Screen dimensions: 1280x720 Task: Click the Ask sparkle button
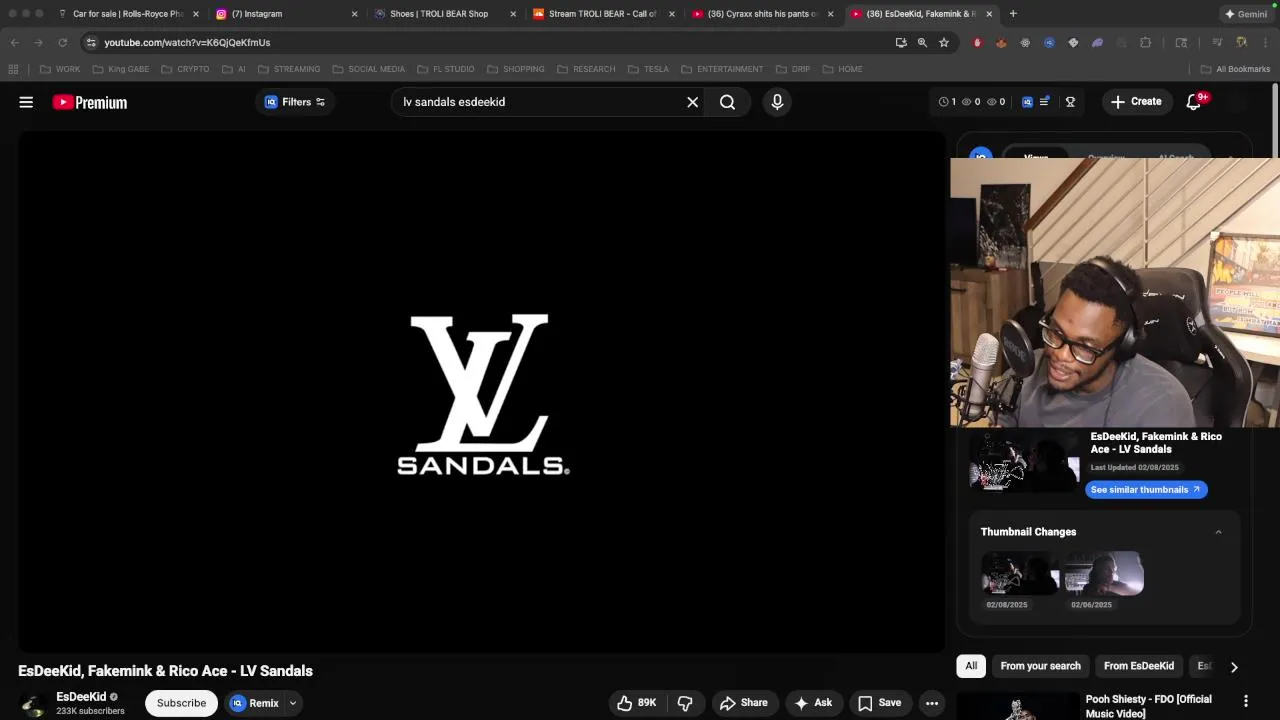point(813,703)
